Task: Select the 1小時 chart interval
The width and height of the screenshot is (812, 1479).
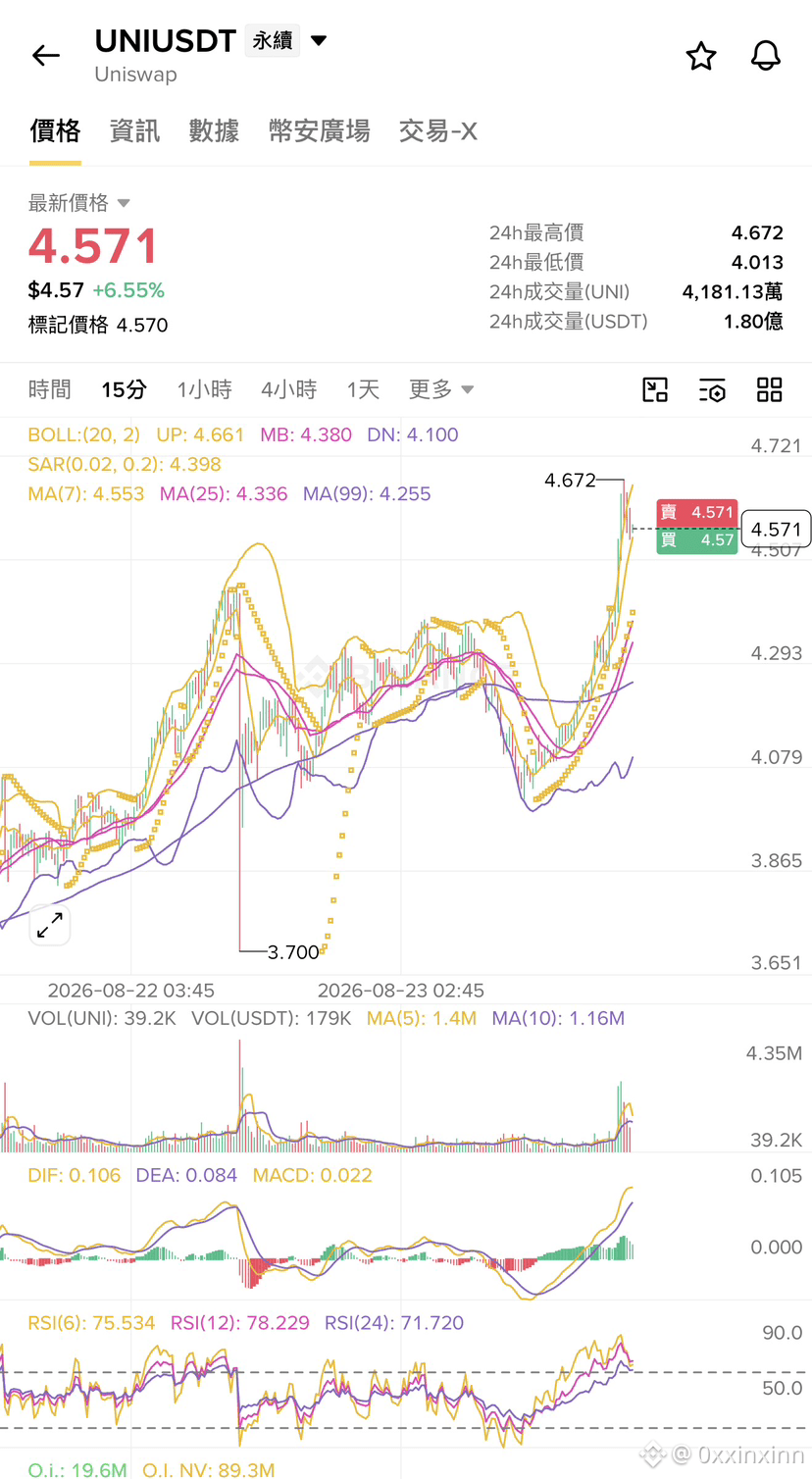Action: [204, 389]
